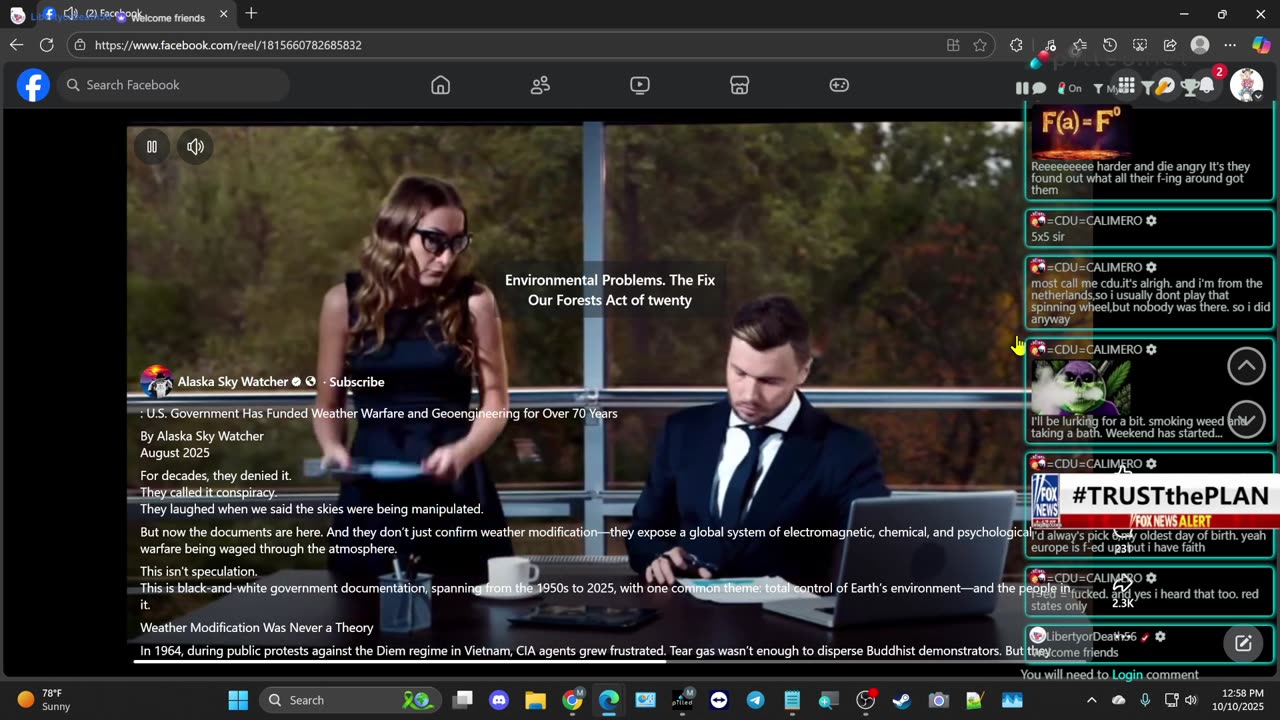Close the Welcome friends tab
This screenshot has width=1280, height=720.
point(223,14)
